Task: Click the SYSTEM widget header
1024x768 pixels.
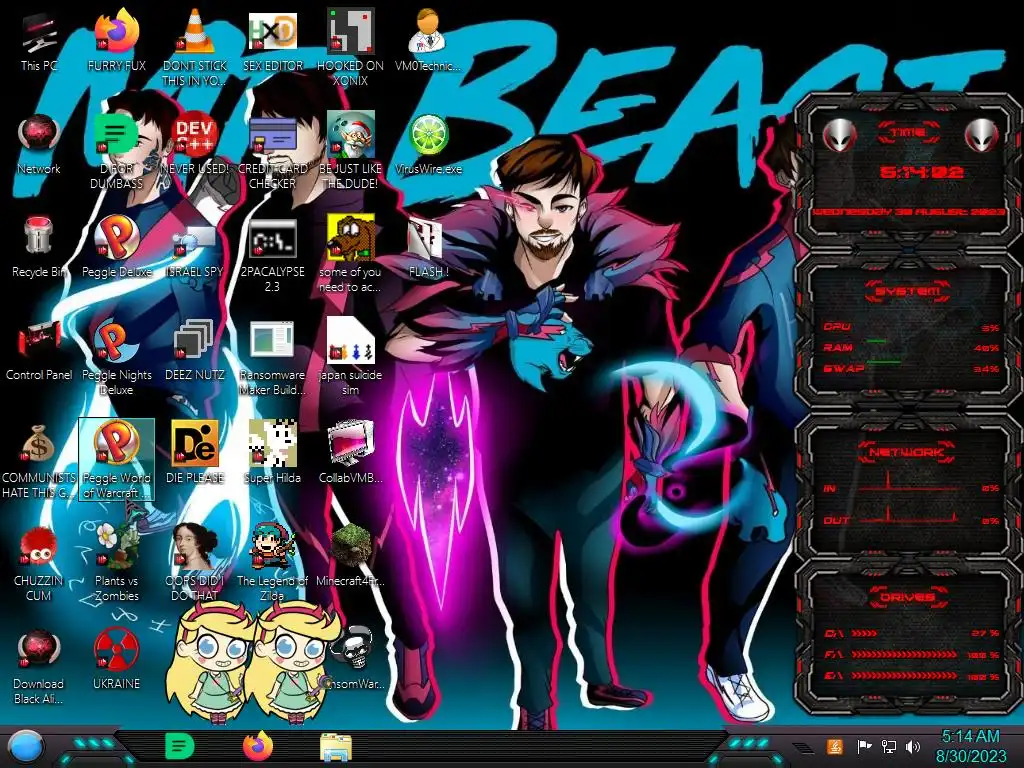Action: point(908,291)
